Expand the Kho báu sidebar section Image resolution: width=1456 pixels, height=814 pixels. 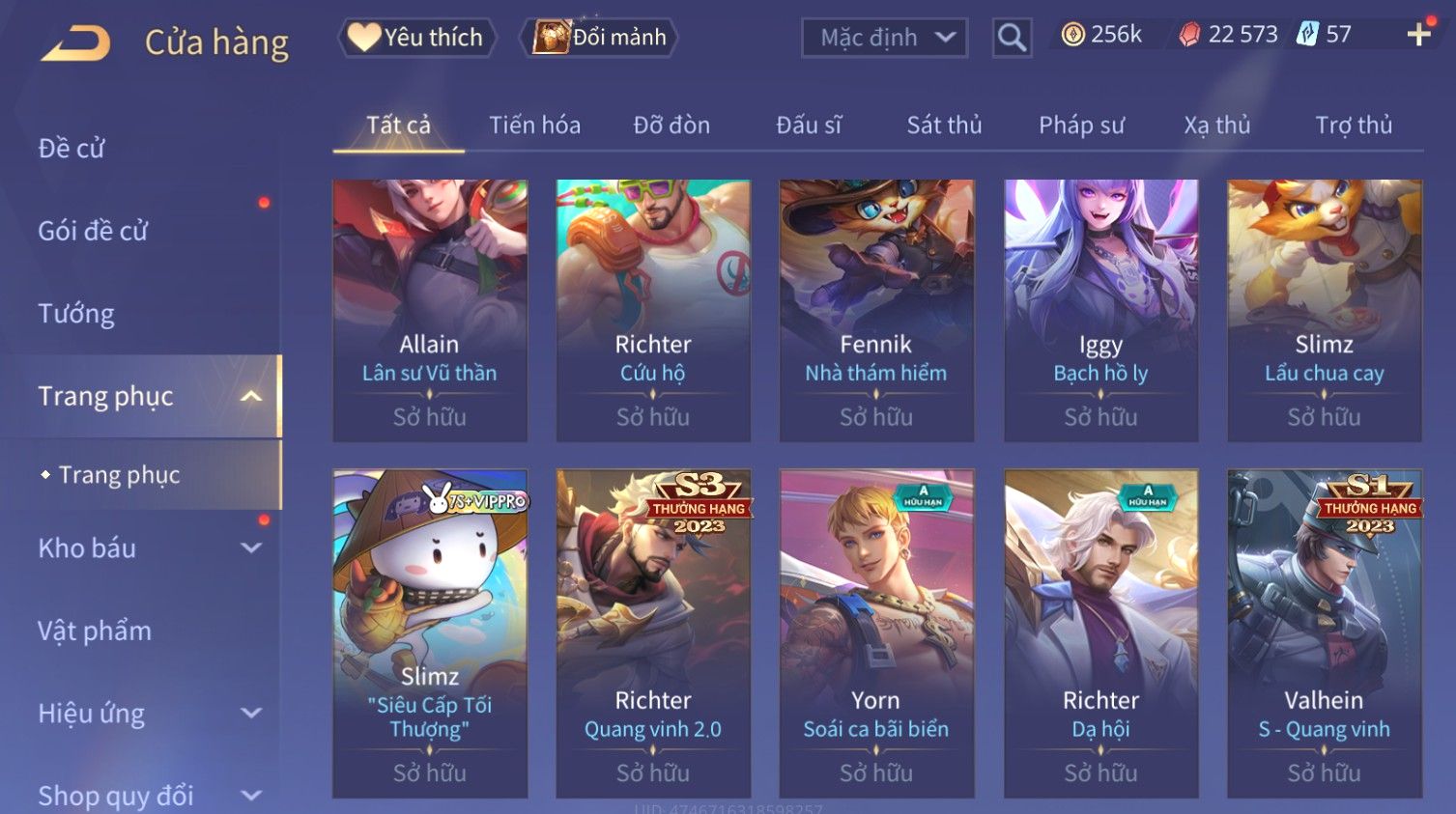point(250,547)
